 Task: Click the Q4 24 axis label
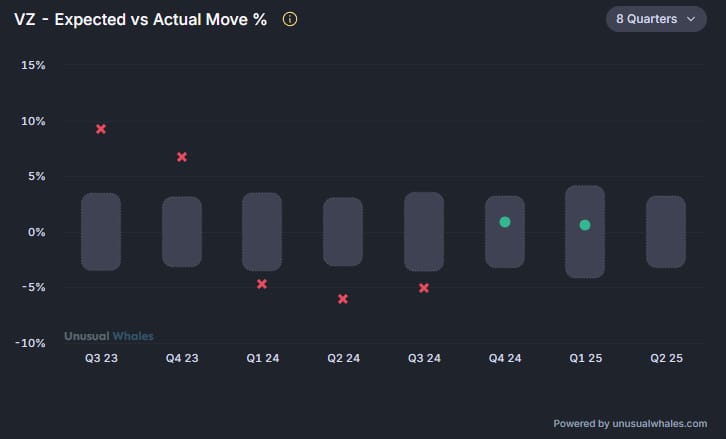tap(505, 358)
